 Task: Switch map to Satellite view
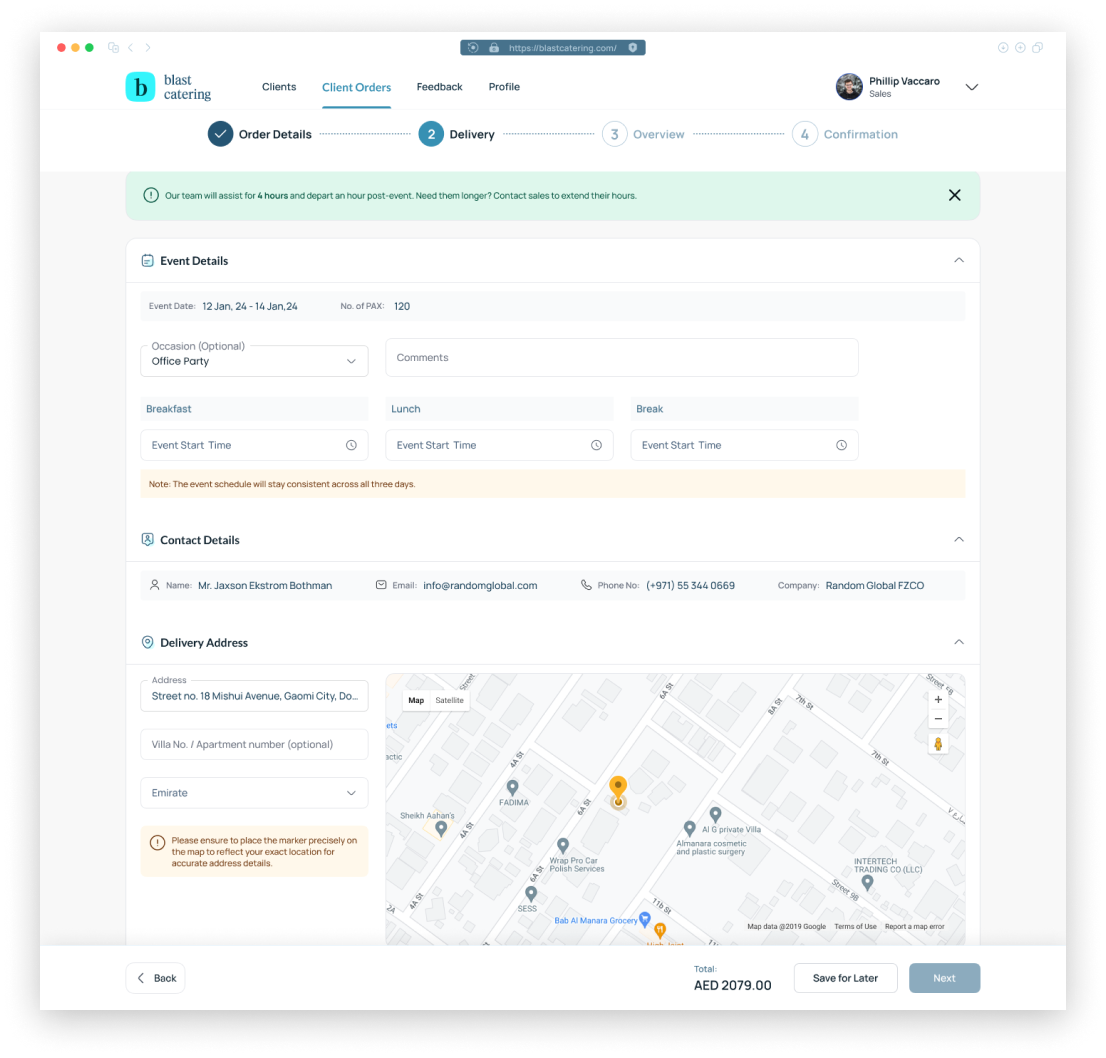pyautogui.click(x=449, y=700)
